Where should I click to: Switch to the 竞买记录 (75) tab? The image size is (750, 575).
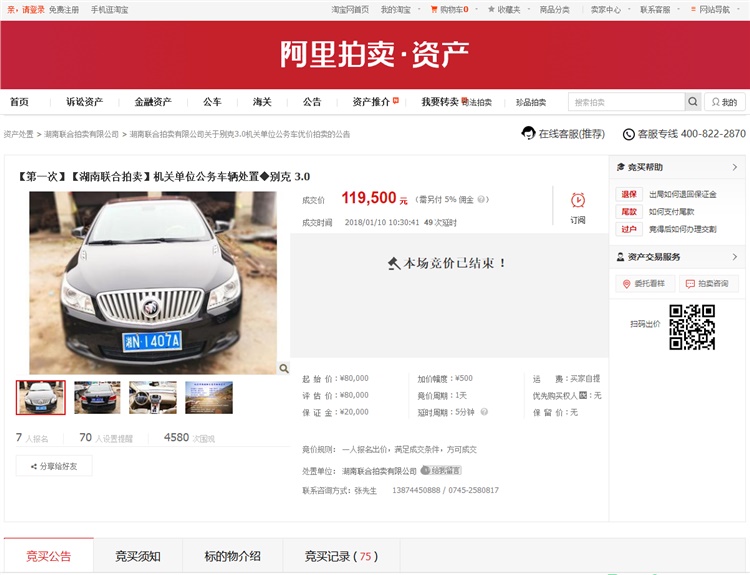(341, 556)
